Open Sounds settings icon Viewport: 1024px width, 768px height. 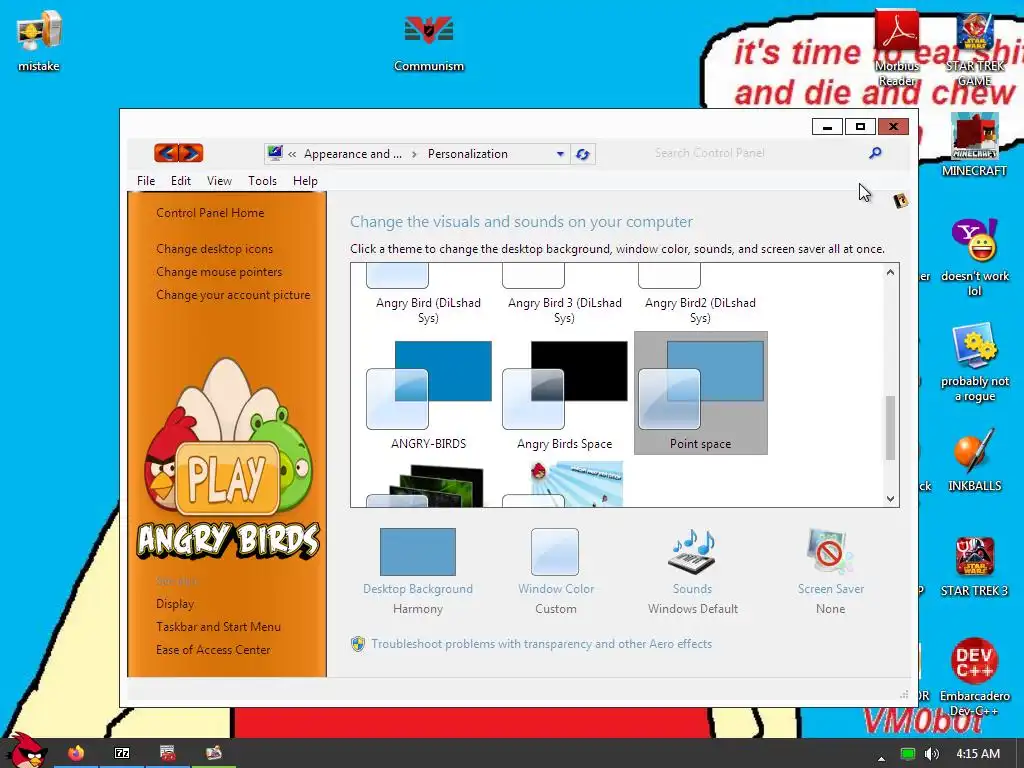(692, 552)
